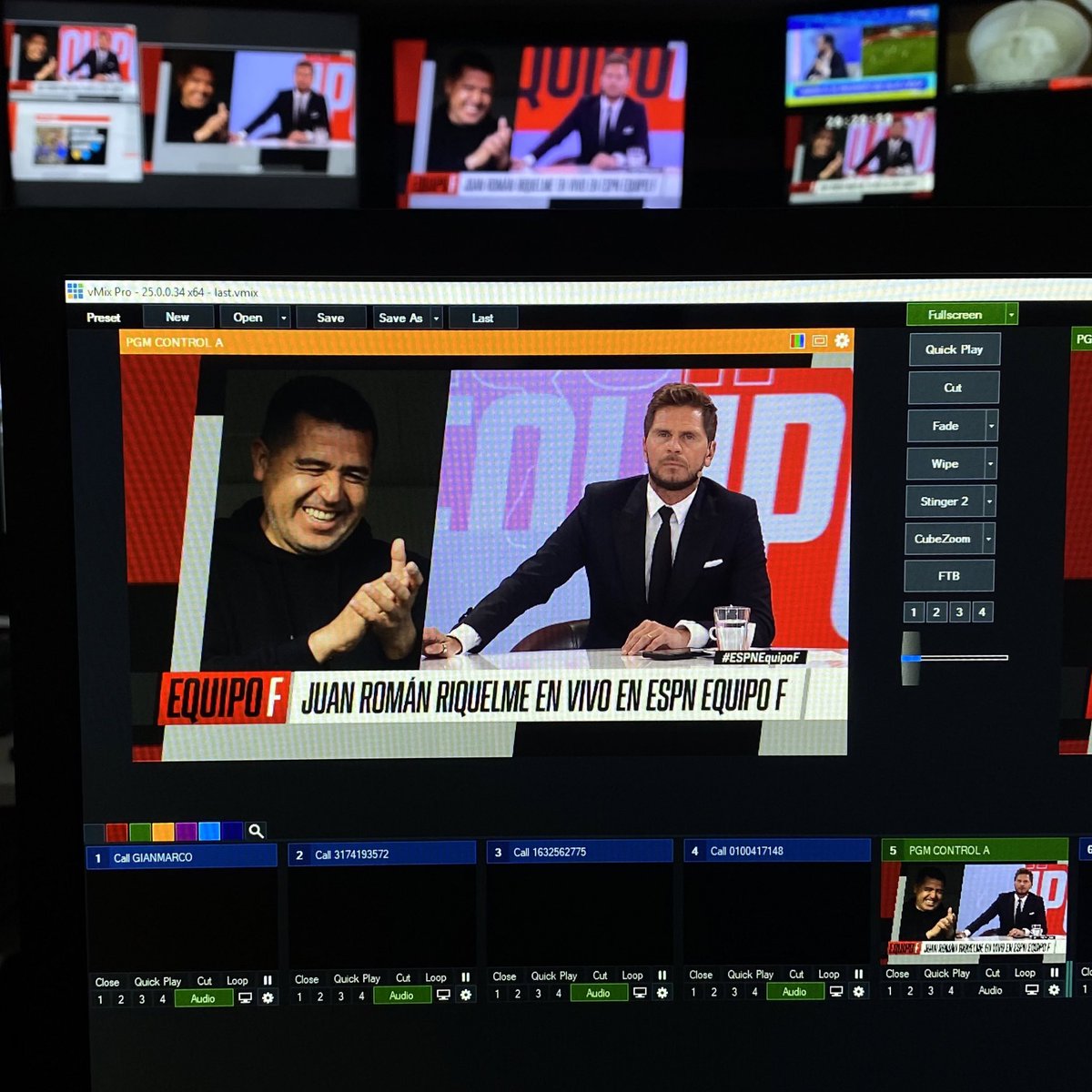
Task: Click the vMix app icon in title bar
Action: 75,291
